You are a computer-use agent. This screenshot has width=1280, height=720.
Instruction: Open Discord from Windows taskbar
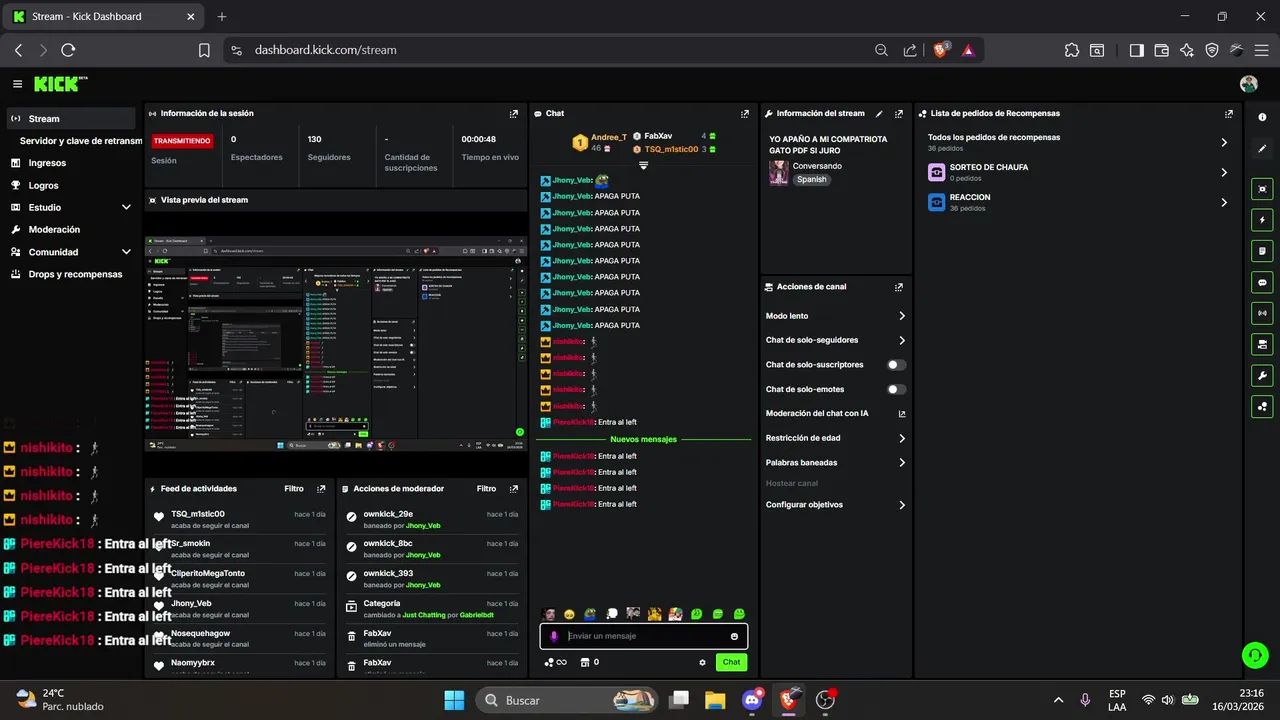[752, 700]
